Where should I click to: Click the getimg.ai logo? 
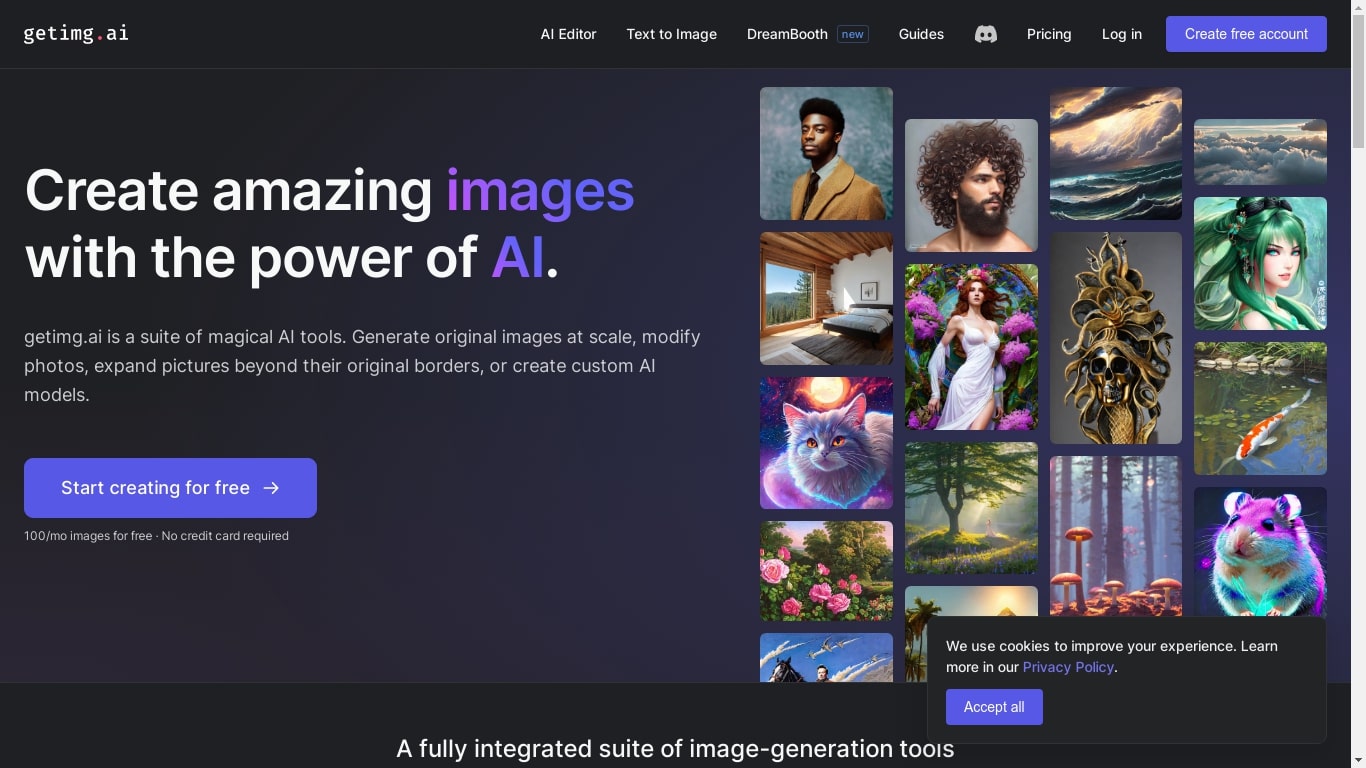[x=75, y=33]
